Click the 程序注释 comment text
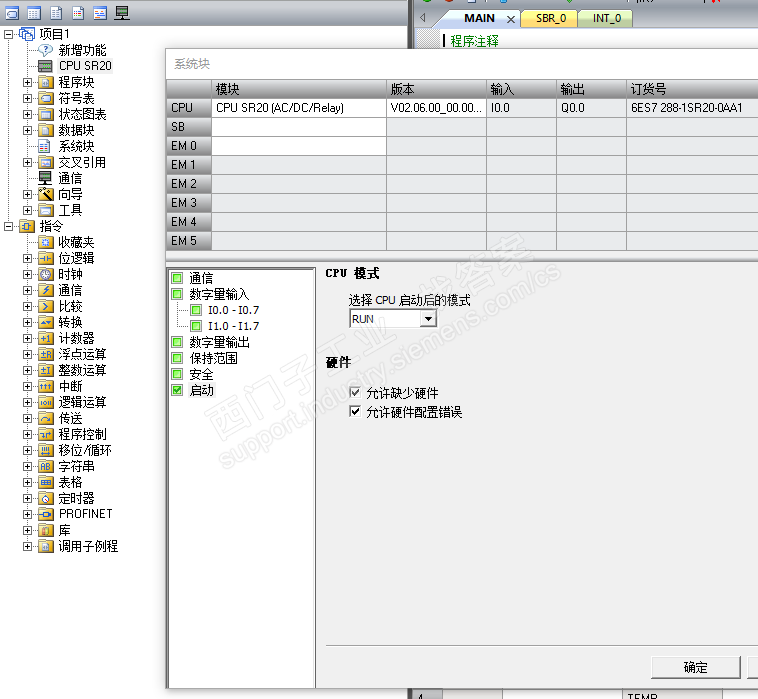 474,41
